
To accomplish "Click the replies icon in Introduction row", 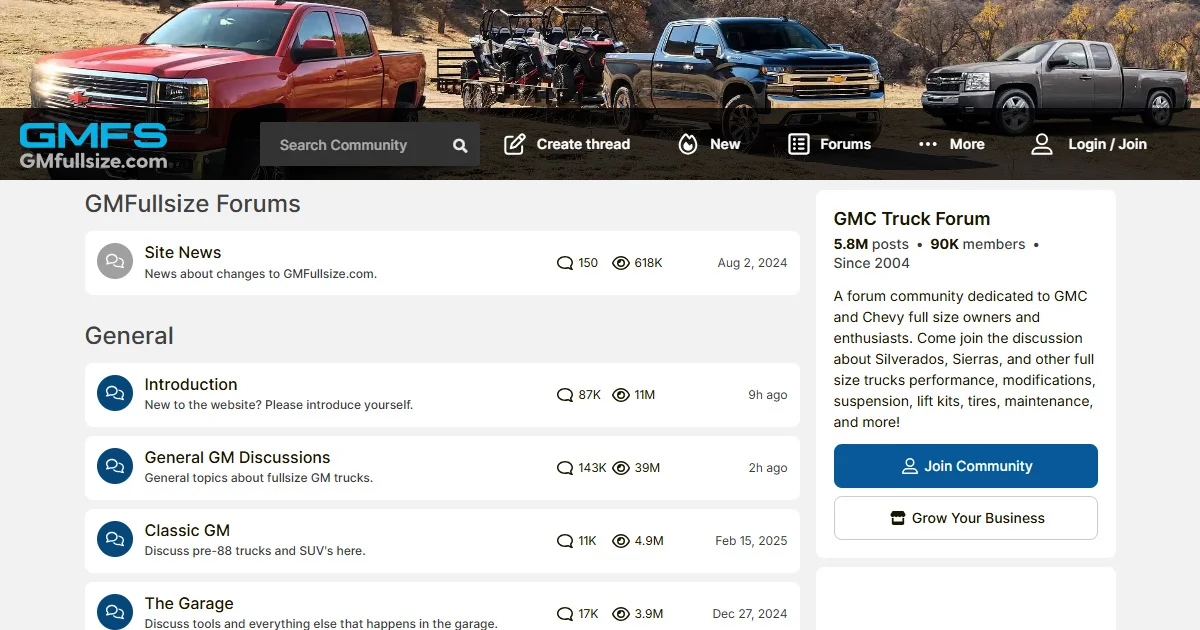I will [x=565, y=395].
